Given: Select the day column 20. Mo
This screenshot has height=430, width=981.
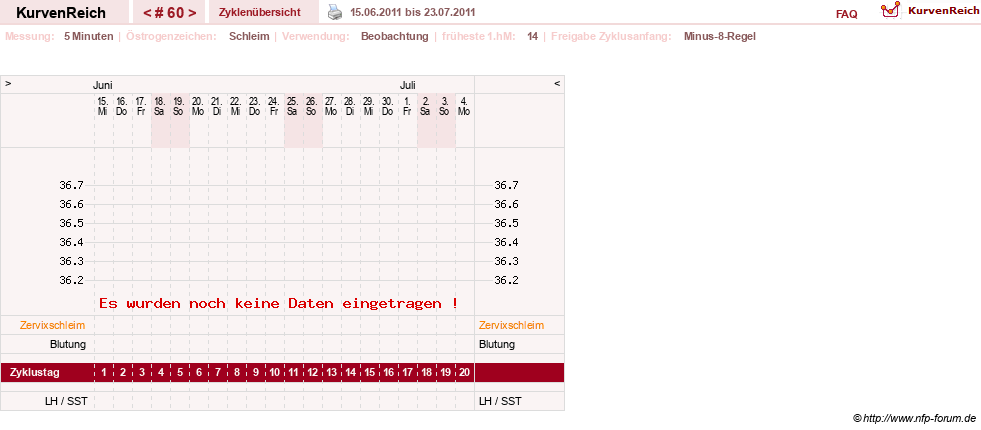Looking at the screenshot, I should pos(198,106).
